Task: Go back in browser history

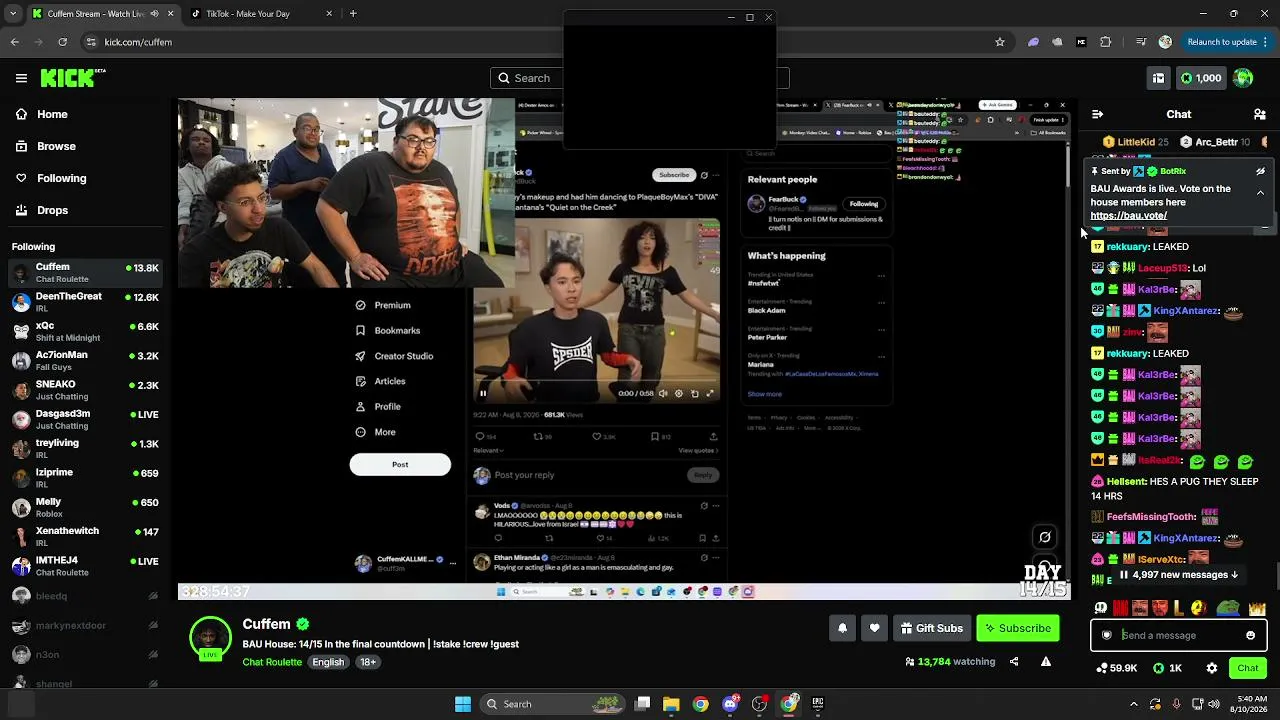Action: click(x=14, y=42)
